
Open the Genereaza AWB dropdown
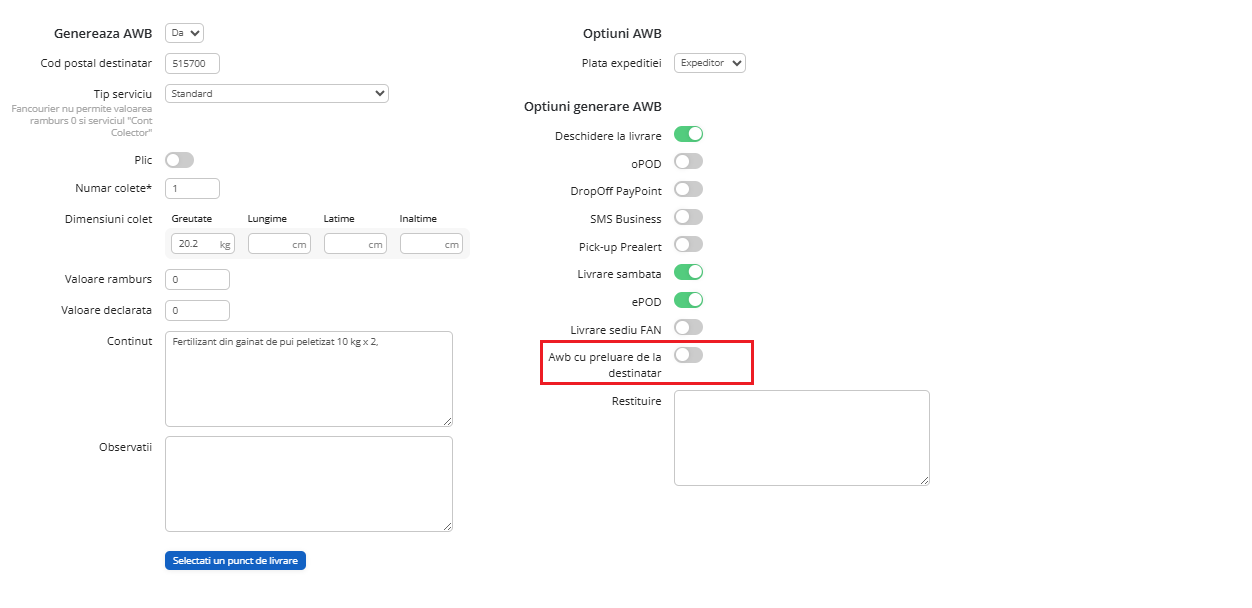click(x=184, y=33)
